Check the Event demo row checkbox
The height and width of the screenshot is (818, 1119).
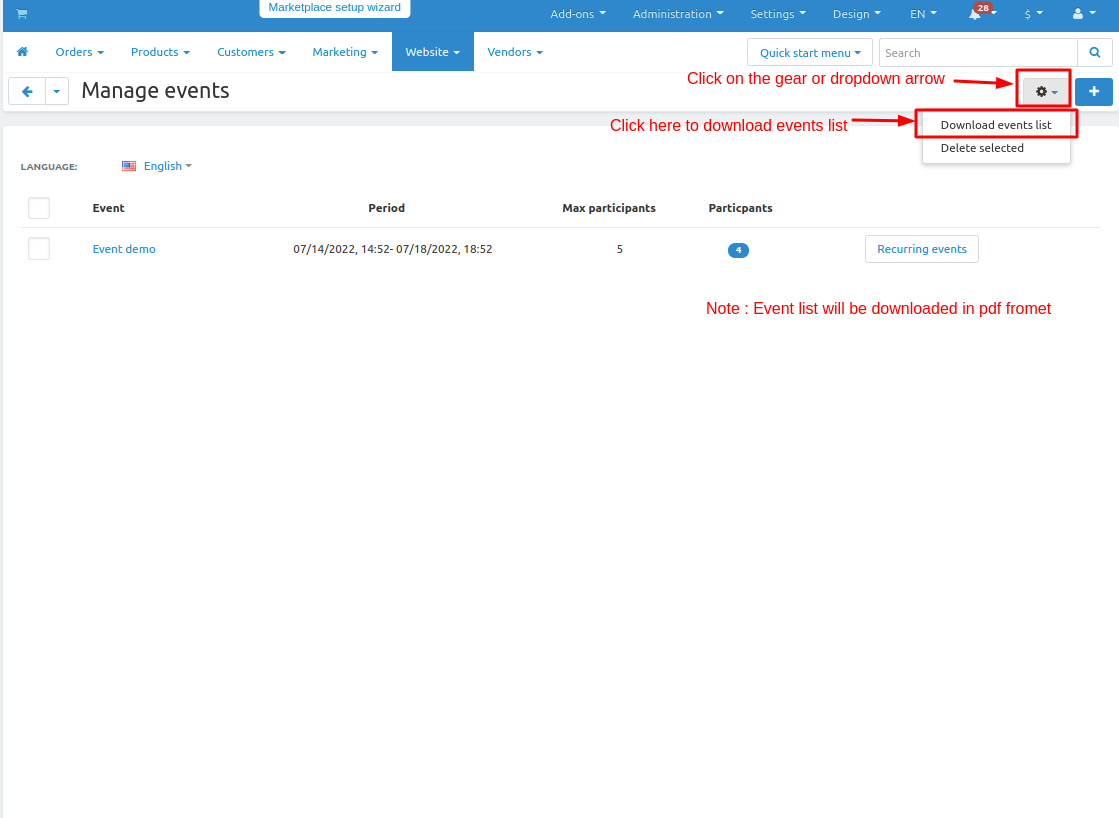(x=39, y=249)
